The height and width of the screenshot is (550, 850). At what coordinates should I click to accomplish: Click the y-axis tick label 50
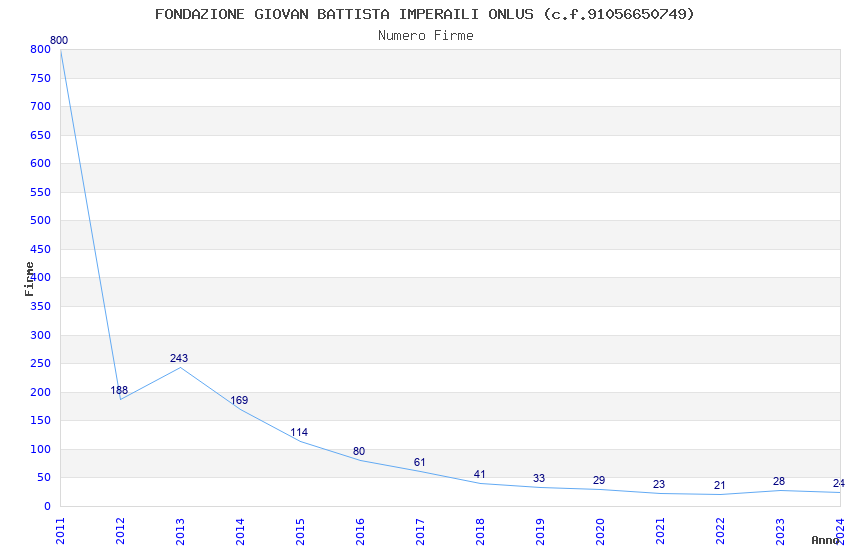point(44,477)
